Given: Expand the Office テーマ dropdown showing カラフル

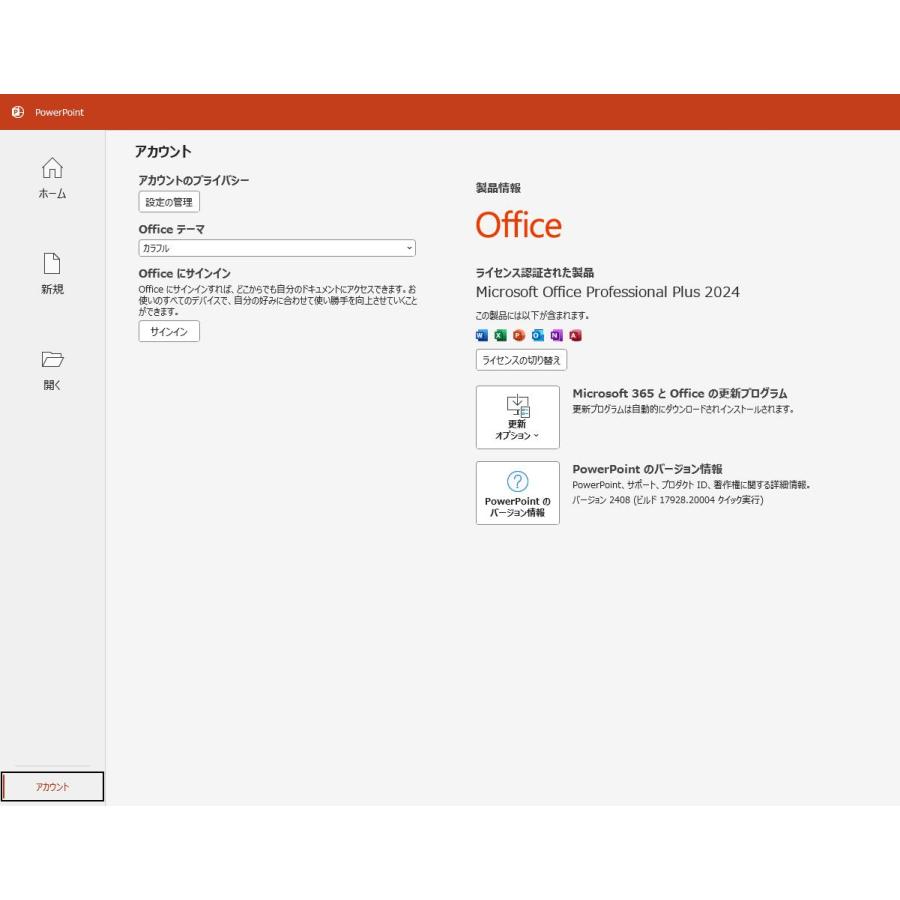Looking at the screenshot, I should [277, 248].
